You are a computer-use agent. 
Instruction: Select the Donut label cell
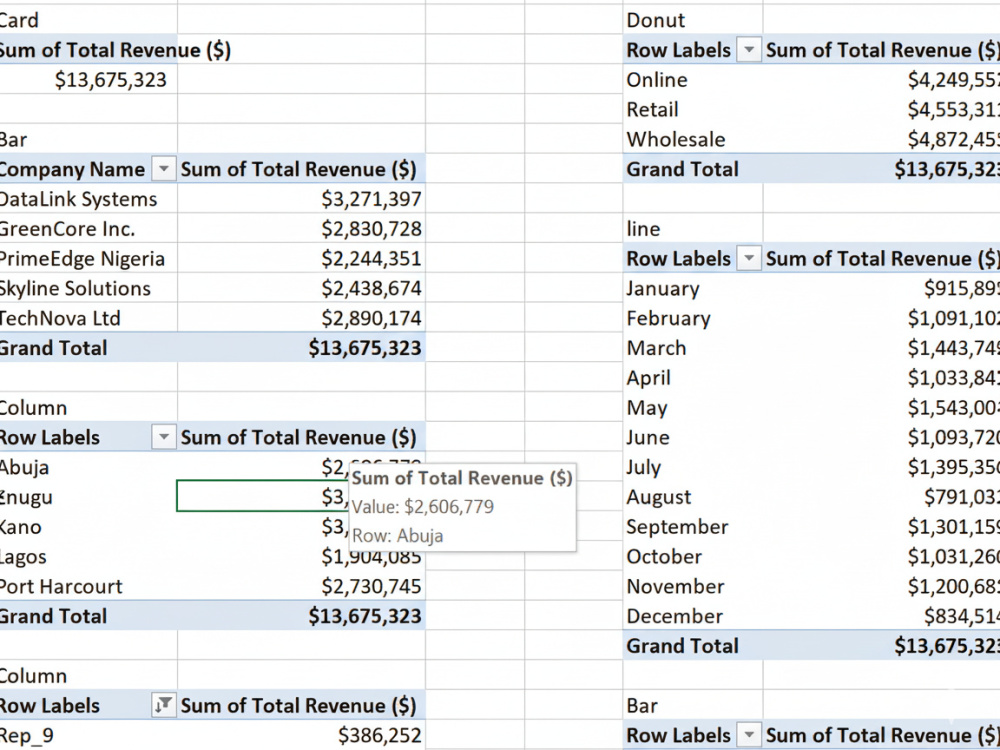point(693,20)
